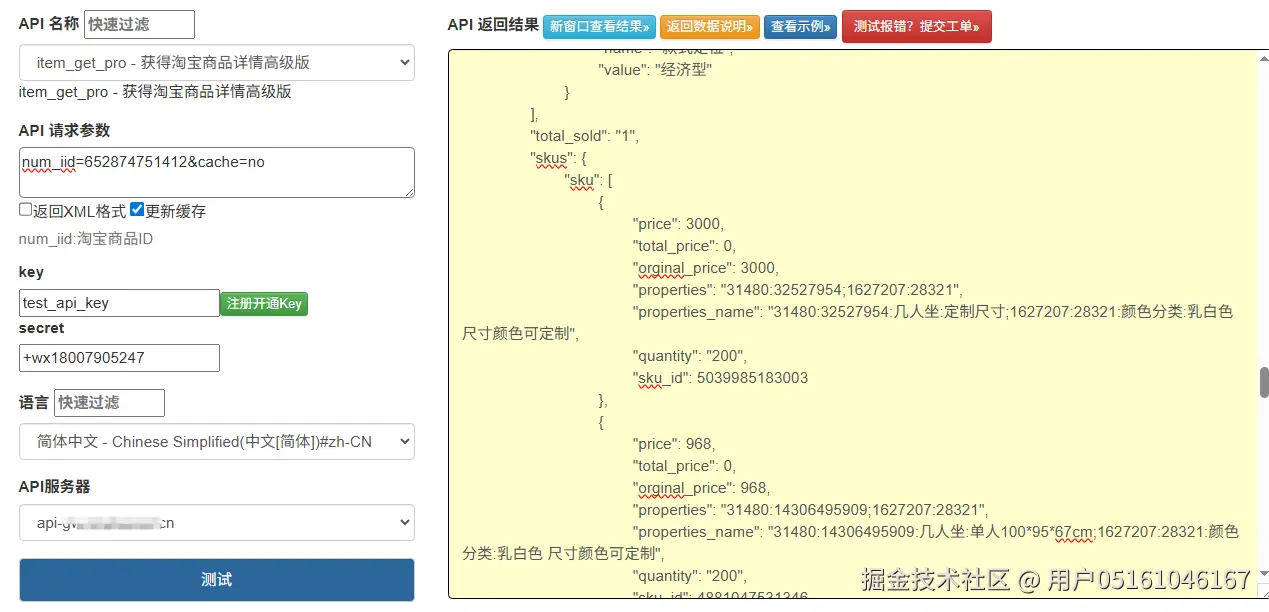Click properties "31480:32527954;1627207:28321" line
The width and height of the screenshot is (1269, 612).
[797, 290]
